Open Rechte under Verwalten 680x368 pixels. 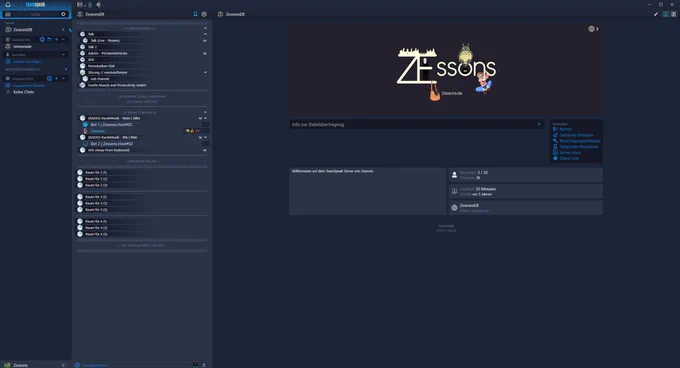565,129
